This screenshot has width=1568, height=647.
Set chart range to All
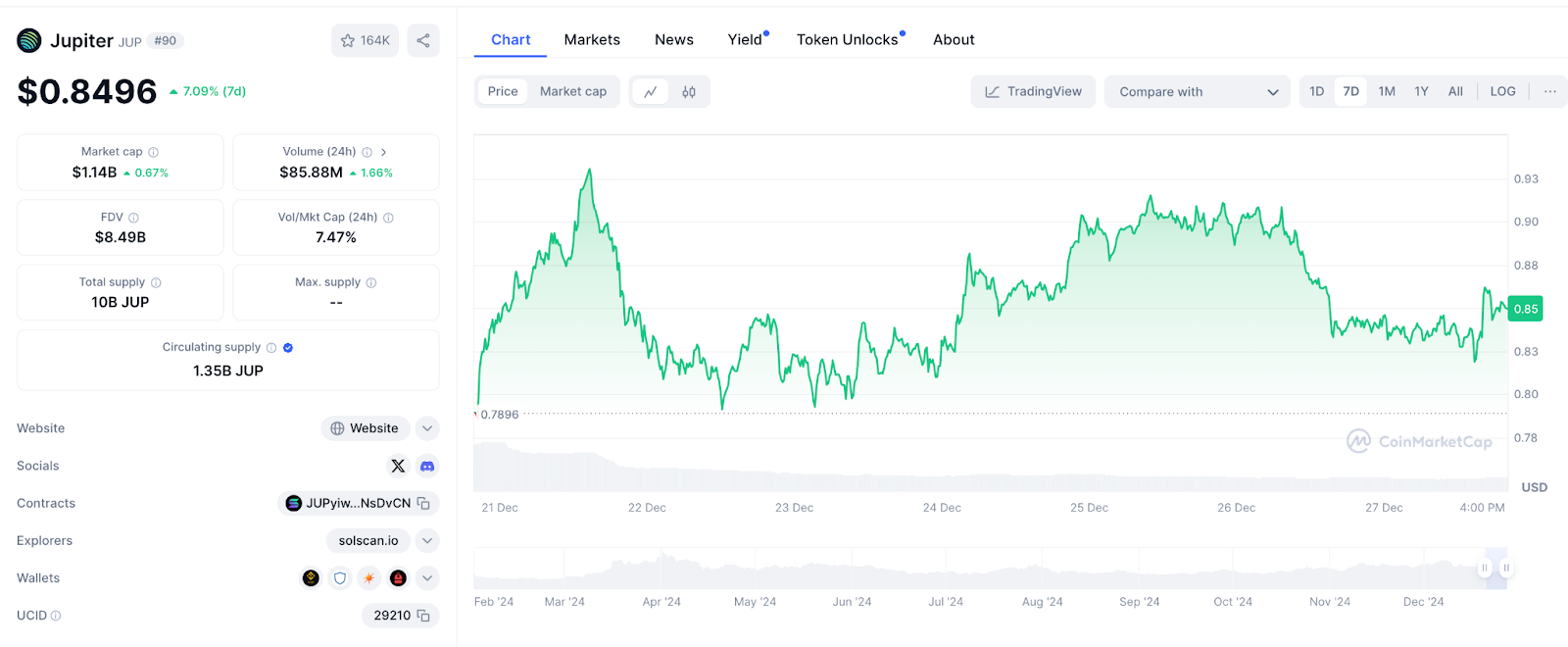click(1455, 91)
